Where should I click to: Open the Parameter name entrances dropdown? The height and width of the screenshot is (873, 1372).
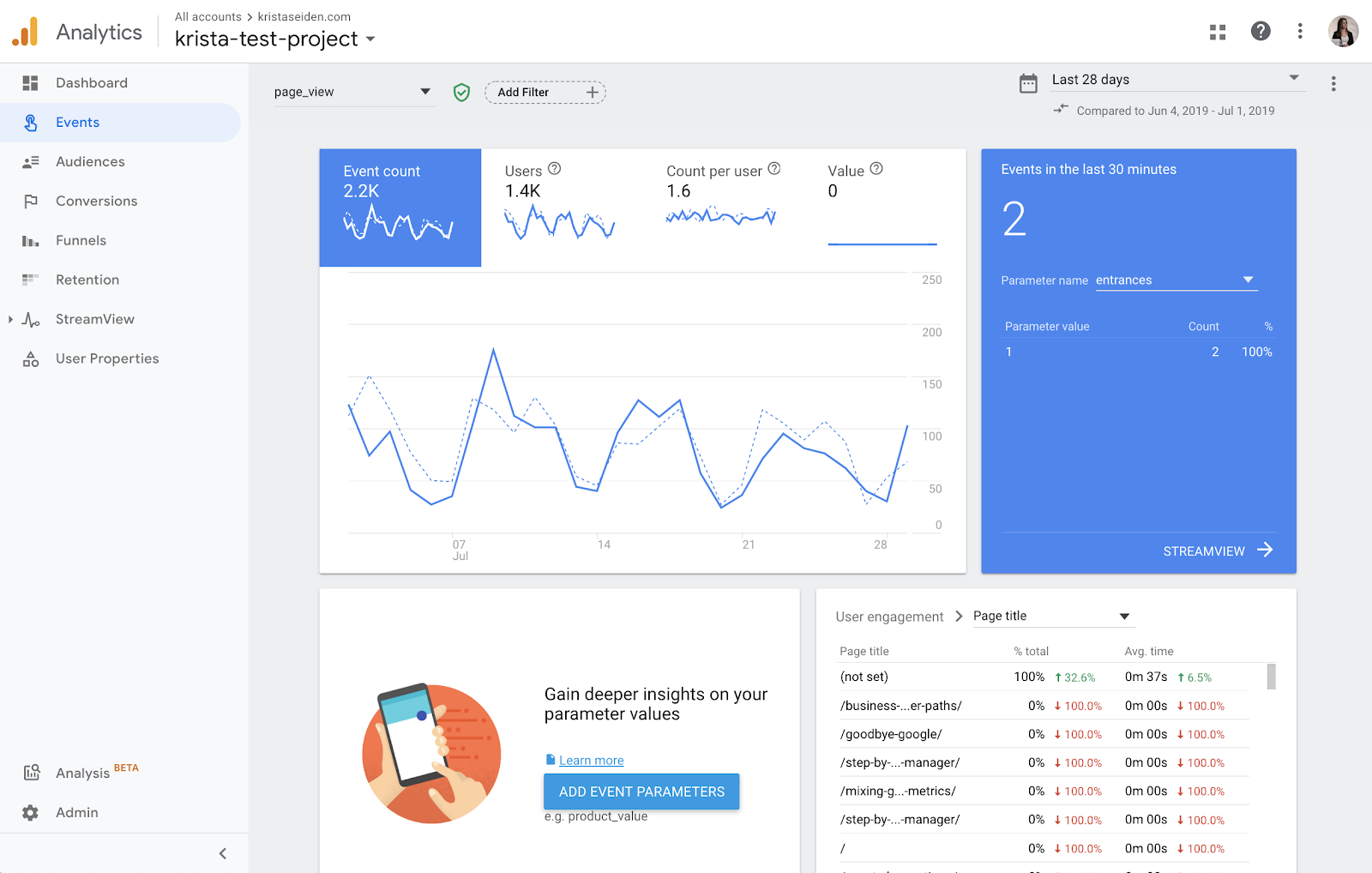1176,280
